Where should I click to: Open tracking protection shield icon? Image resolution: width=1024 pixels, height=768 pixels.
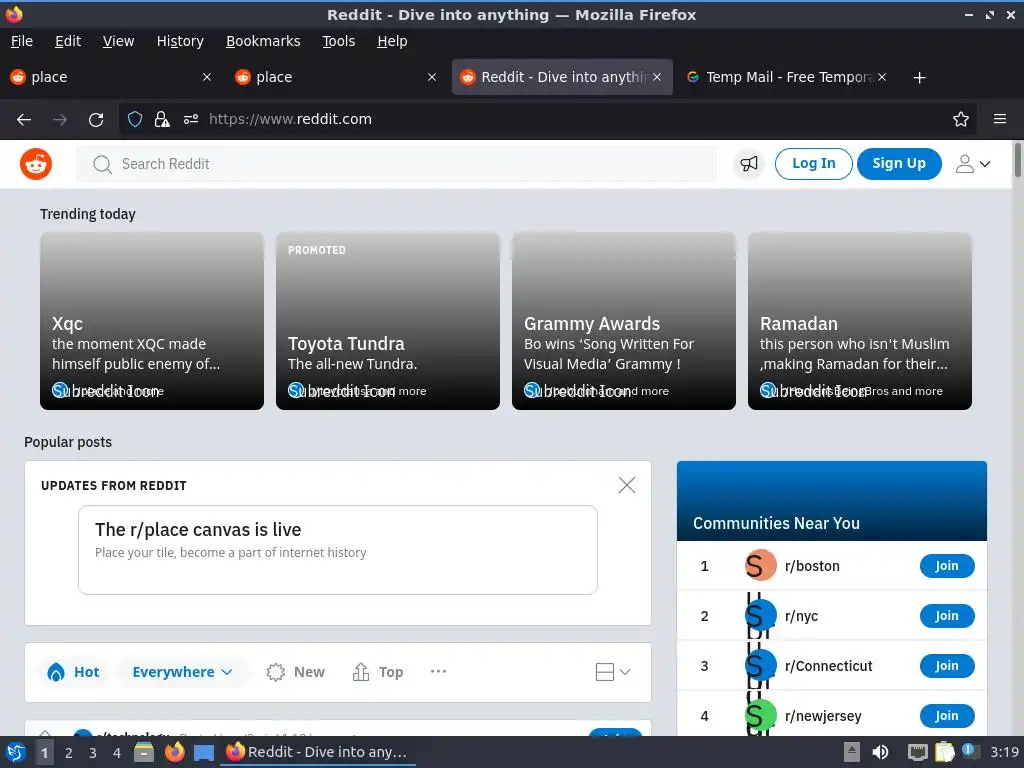135,120
